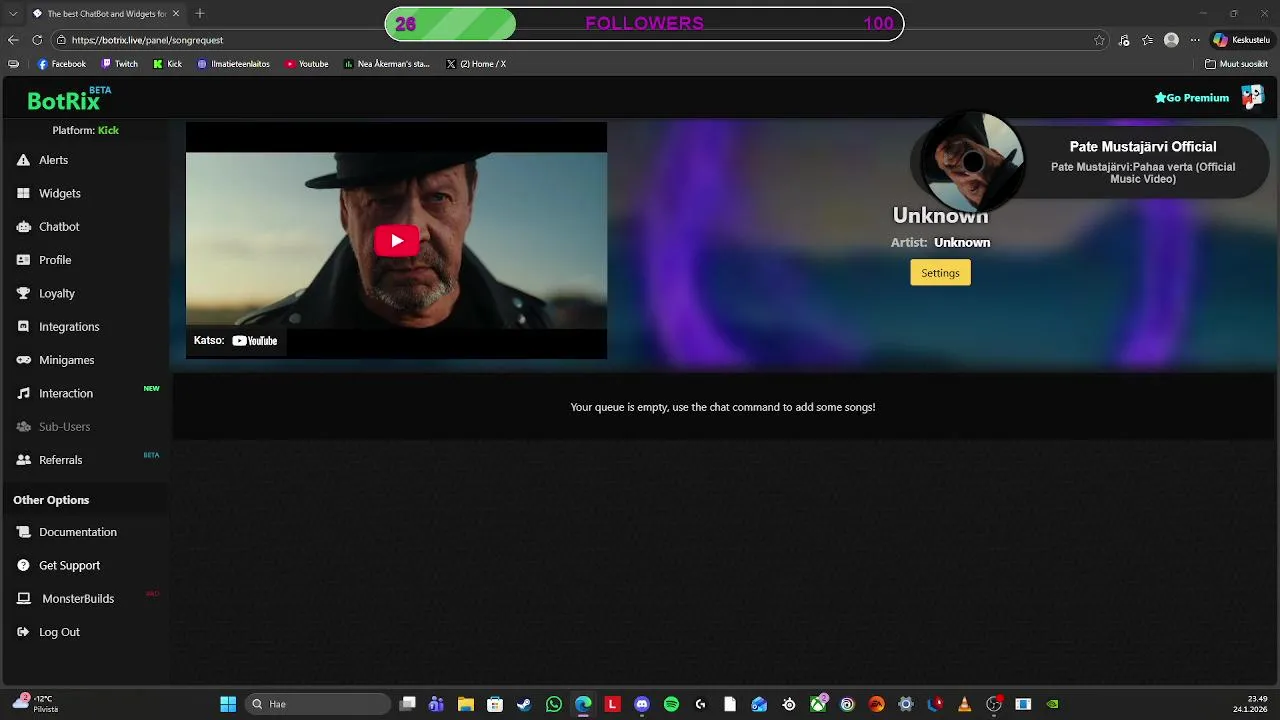Open the MonsterBuilds link
This screenshot has height=720, width=1280.
tap(65, 599)
